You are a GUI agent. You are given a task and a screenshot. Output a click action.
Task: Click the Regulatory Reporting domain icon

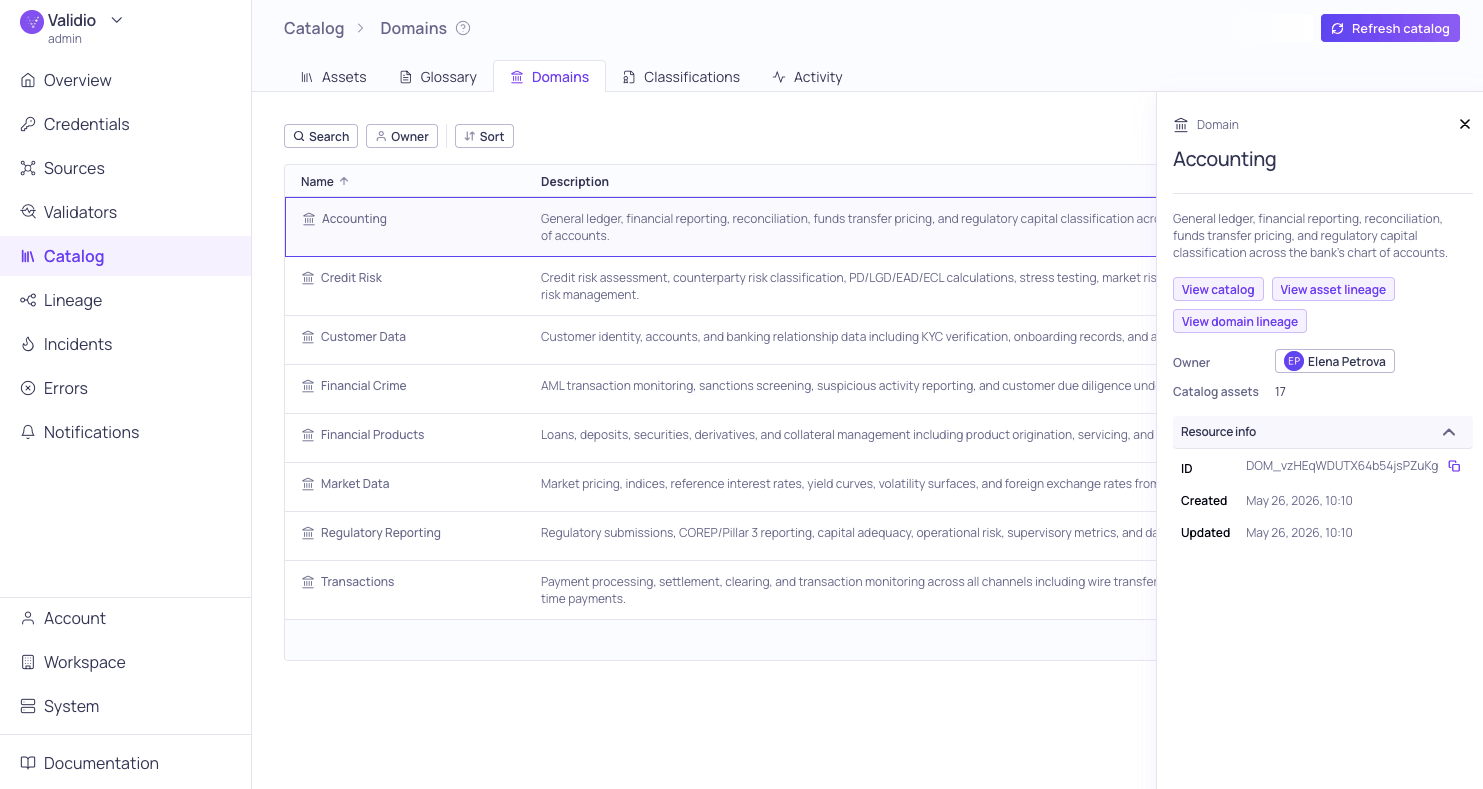click(x=308, y=533)
